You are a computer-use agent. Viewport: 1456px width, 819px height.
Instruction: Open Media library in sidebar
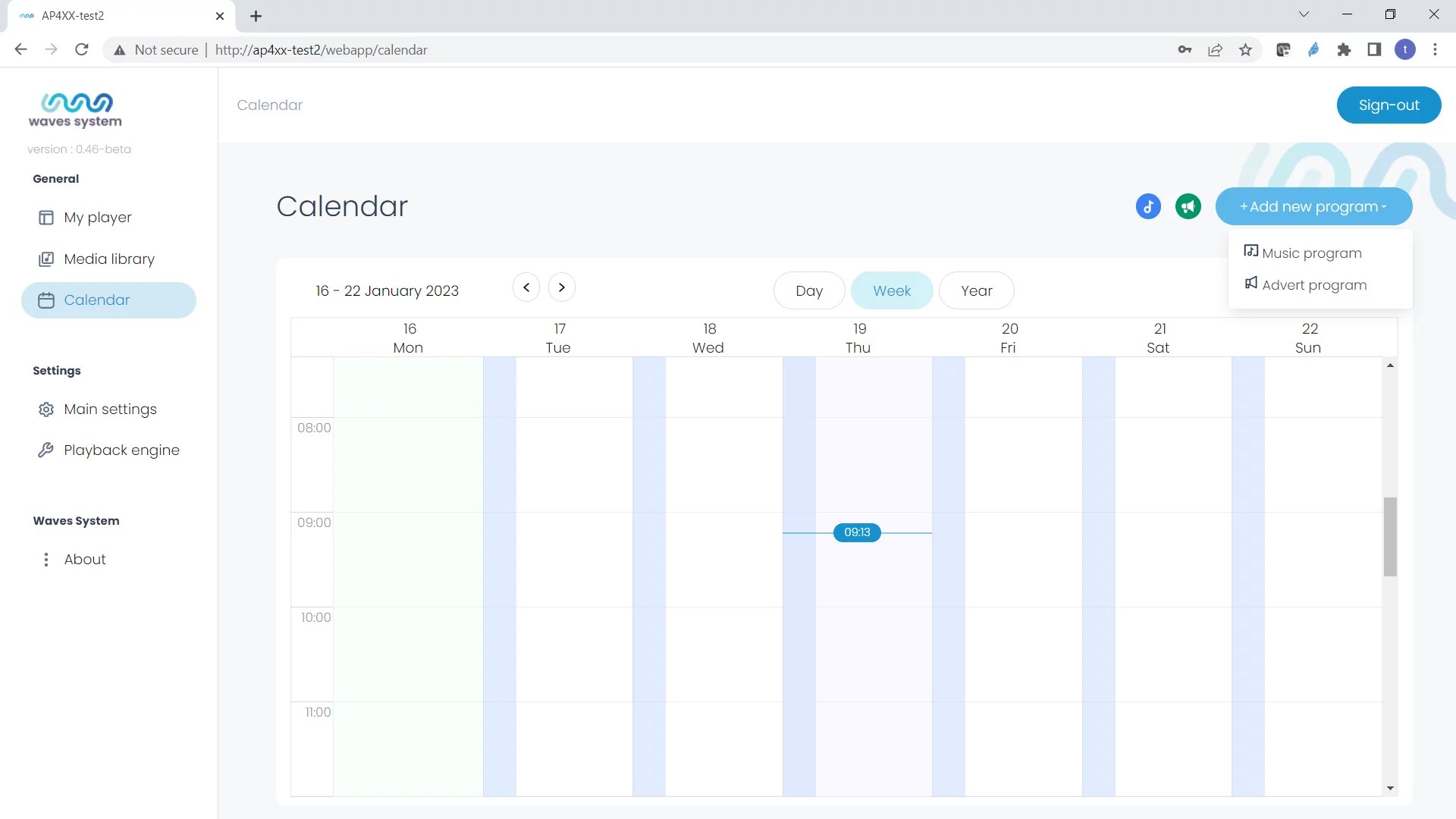tap(109, 259)
